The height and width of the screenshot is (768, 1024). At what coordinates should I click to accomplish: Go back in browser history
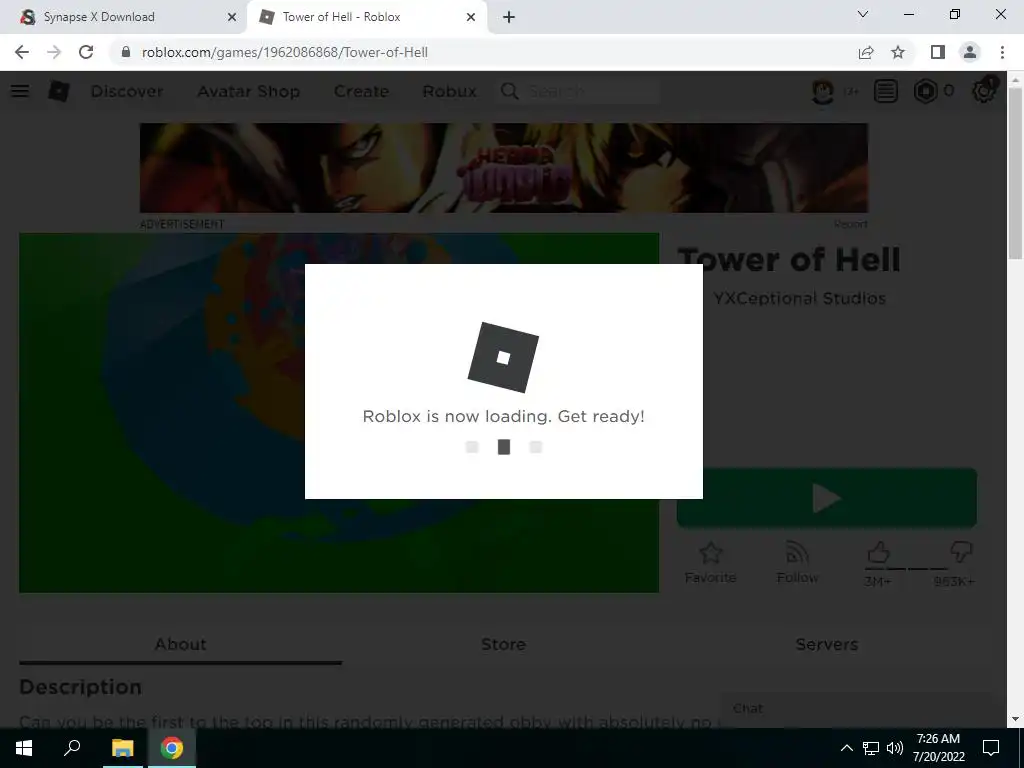click(x=22, y=52)
